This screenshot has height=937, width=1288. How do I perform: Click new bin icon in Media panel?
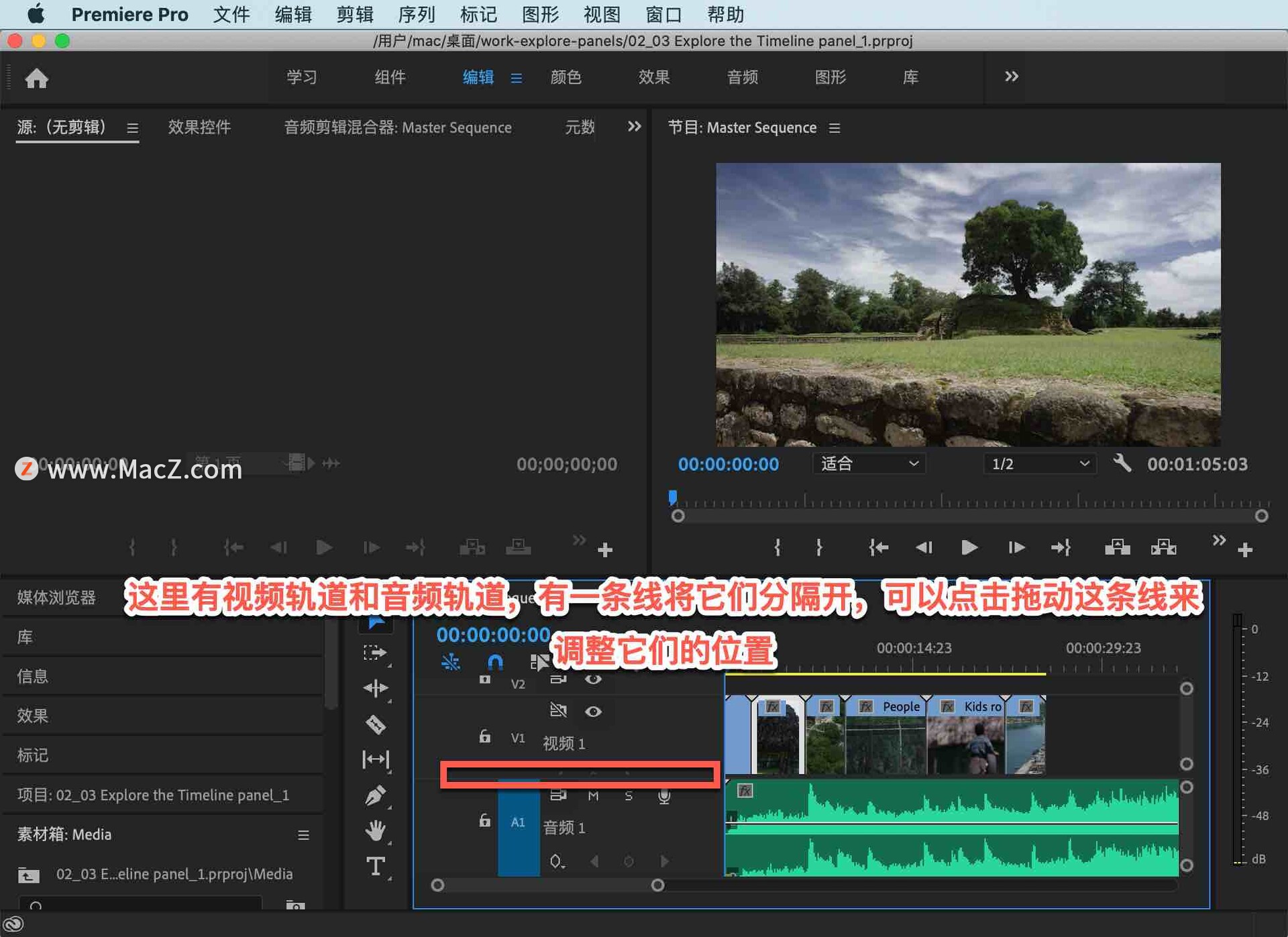click(x=295, y=905)
